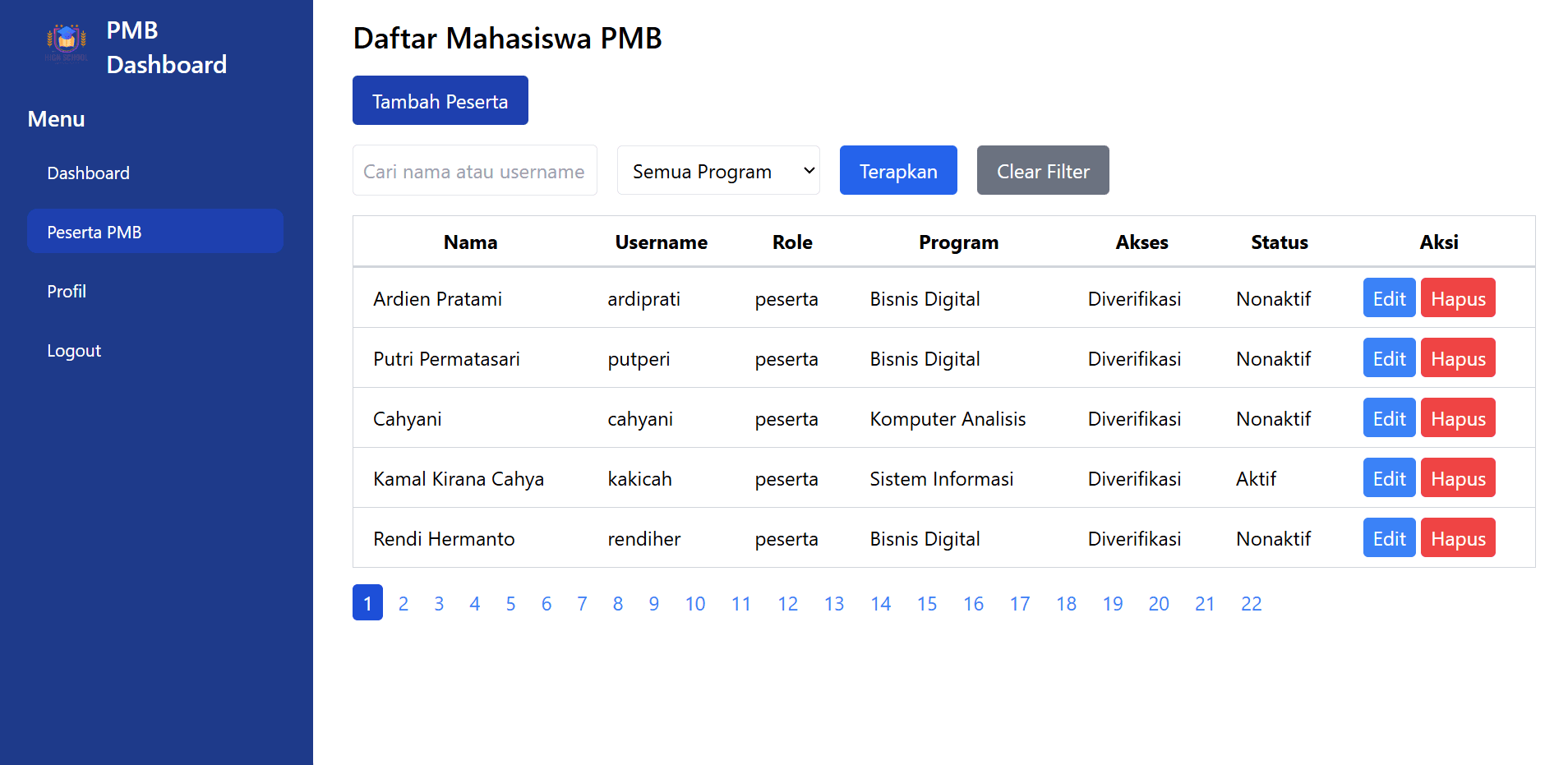Viewport: 1568px width, 765px height.
Task: Click the Nama column header
Action: pyautogui.click(x=469, y=242)
